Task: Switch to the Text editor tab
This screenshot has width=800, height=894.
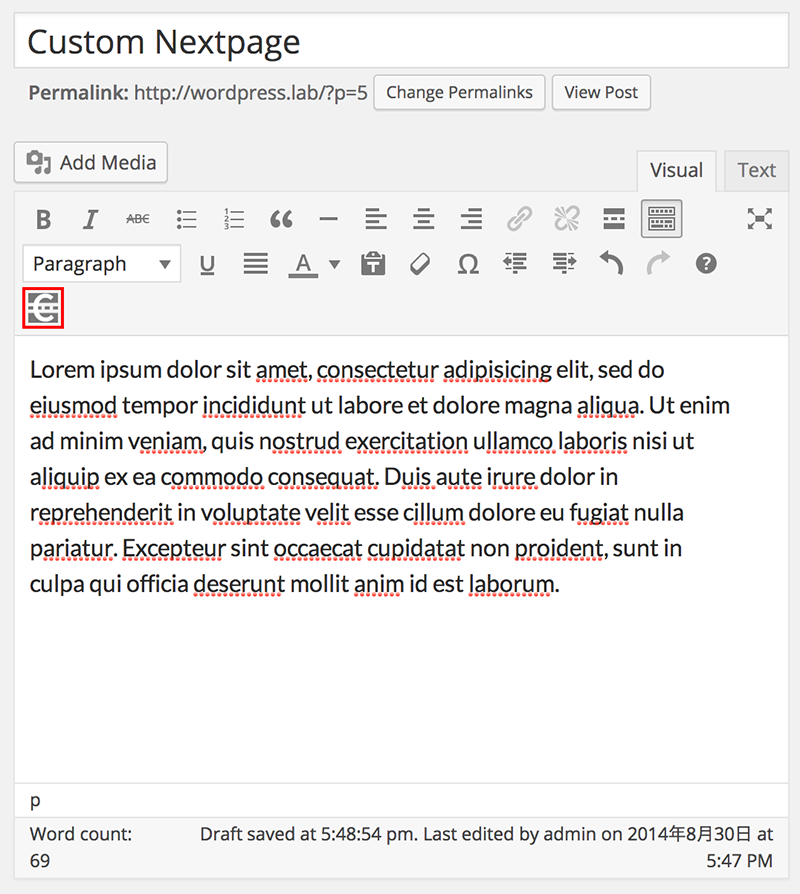Action: [756, 170]
